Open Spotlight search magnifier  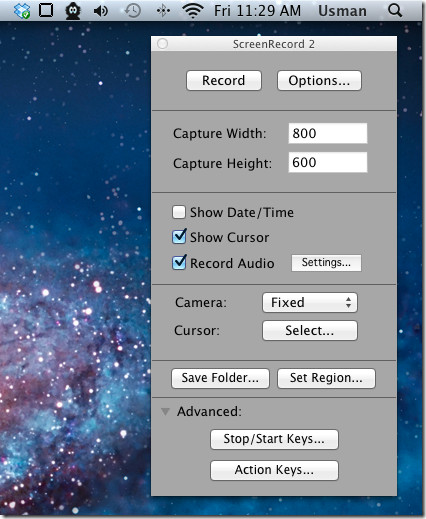(395, 11)
